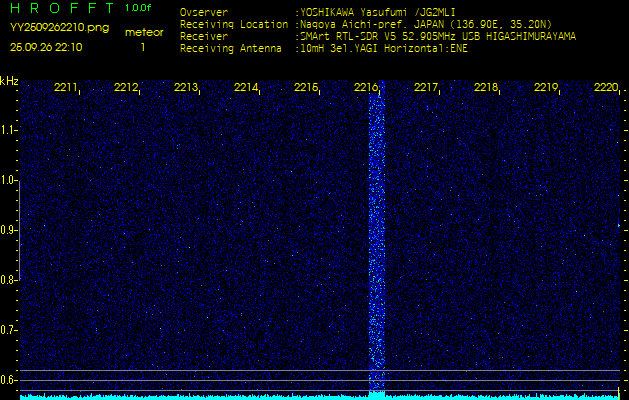
Task: Click the 1.1 kHz frequency label
Action: point(7,130)
